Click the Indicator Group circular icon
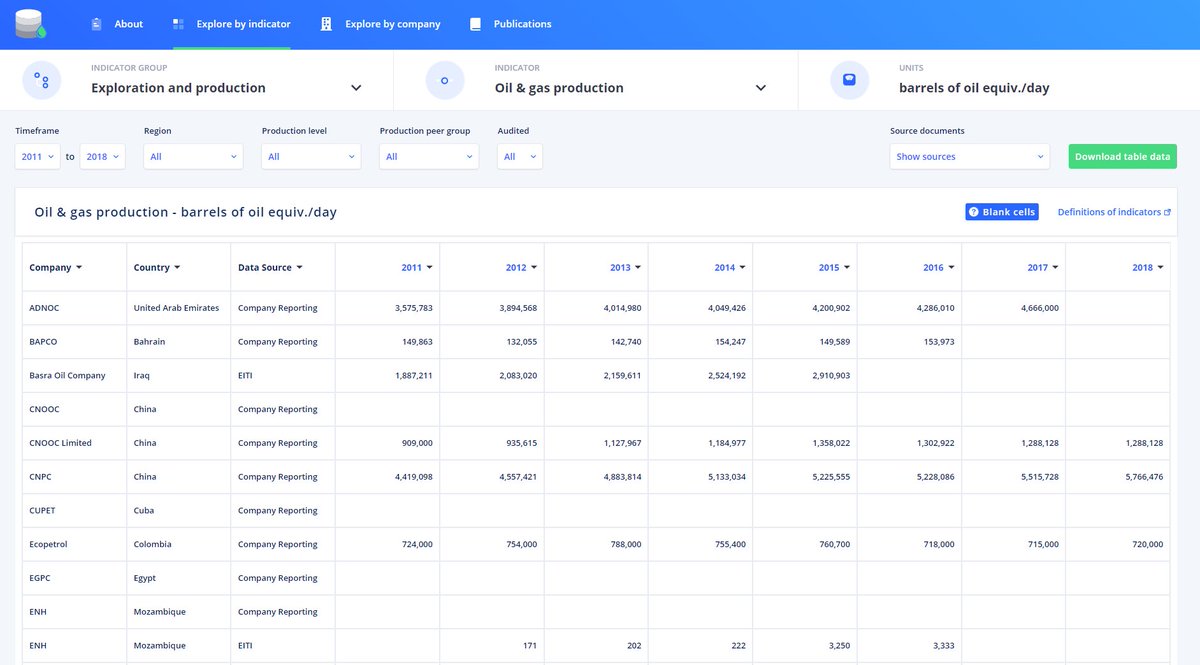This screenshot has height=665, width=1200. point(42,80)
